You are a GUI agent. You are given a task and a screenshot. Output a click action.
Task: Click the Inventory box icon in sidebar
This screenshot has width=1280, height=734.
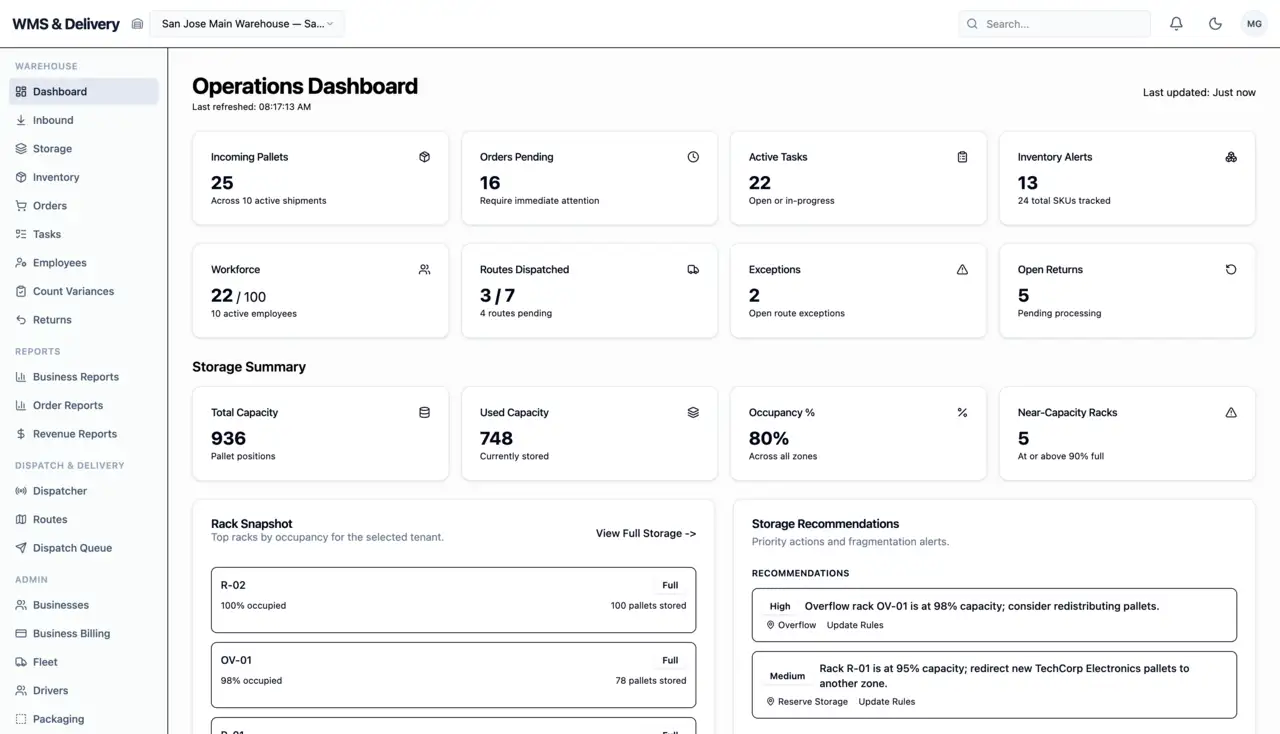pos(21,177)
